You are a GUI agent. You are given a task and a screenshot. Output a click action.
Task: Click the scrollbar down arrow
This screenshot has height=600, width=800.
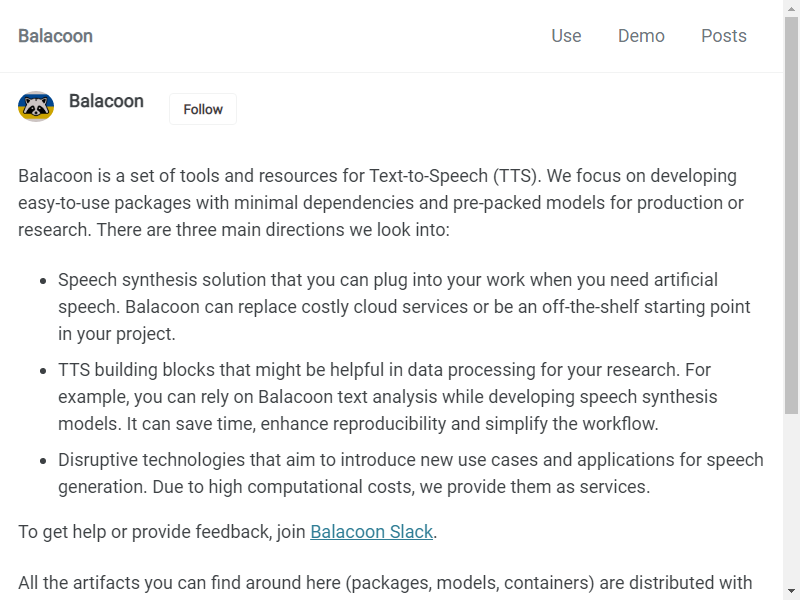(791, 591)
